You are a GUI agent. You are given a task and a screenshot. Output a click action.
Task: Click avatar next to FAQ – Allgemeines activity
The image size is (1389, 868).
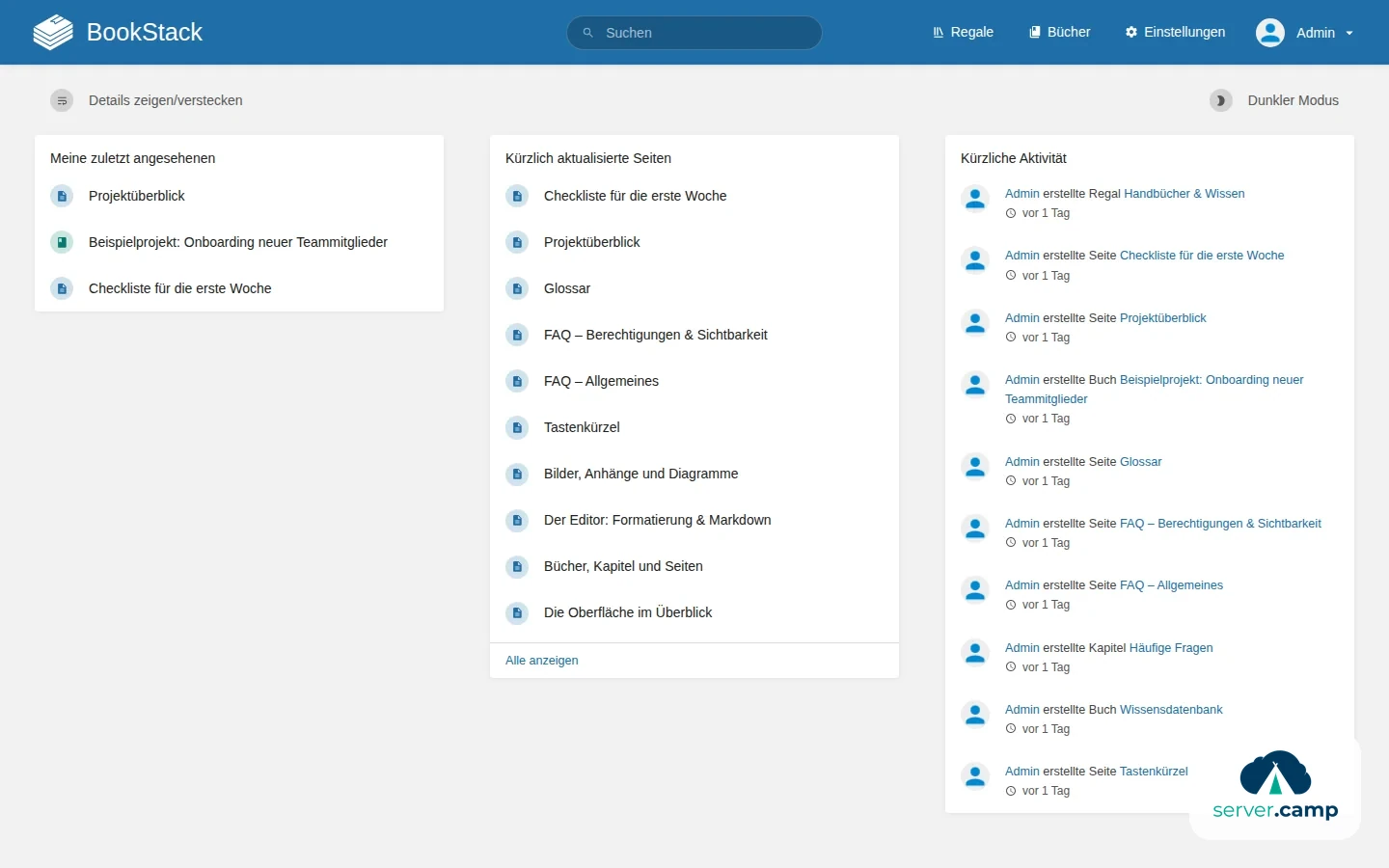(x=975, y=590)
